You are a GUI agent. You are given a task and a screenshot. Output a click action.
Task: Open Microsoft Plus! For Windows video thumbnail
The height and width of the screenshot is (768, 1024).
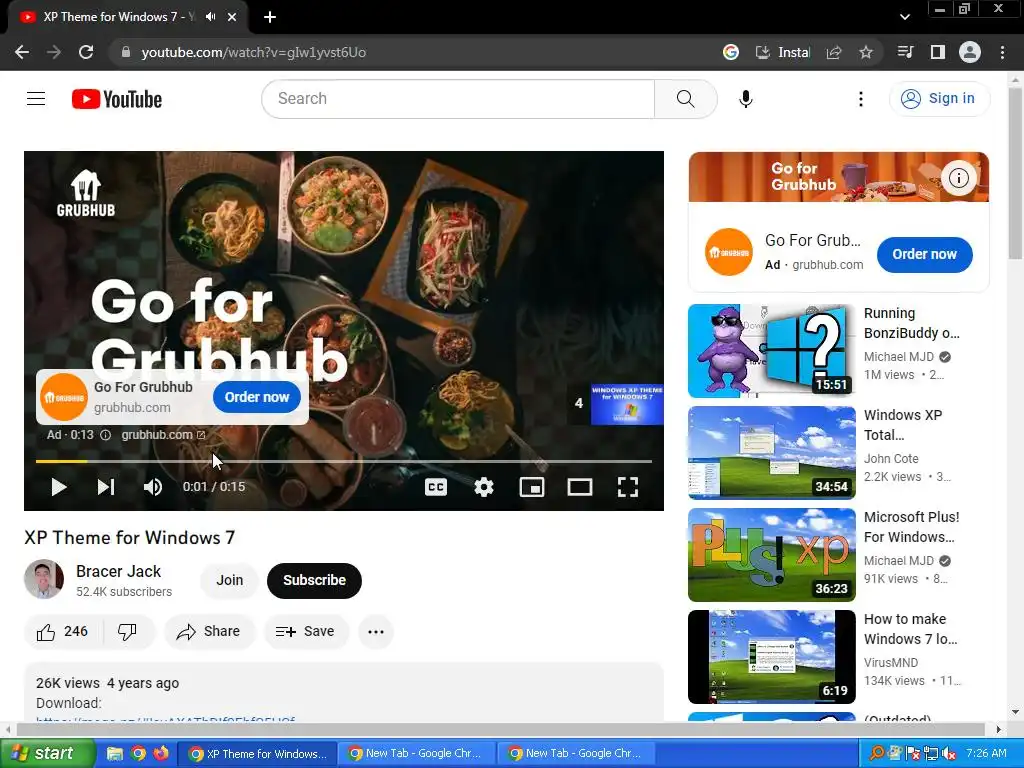click(x=771, y=554)
